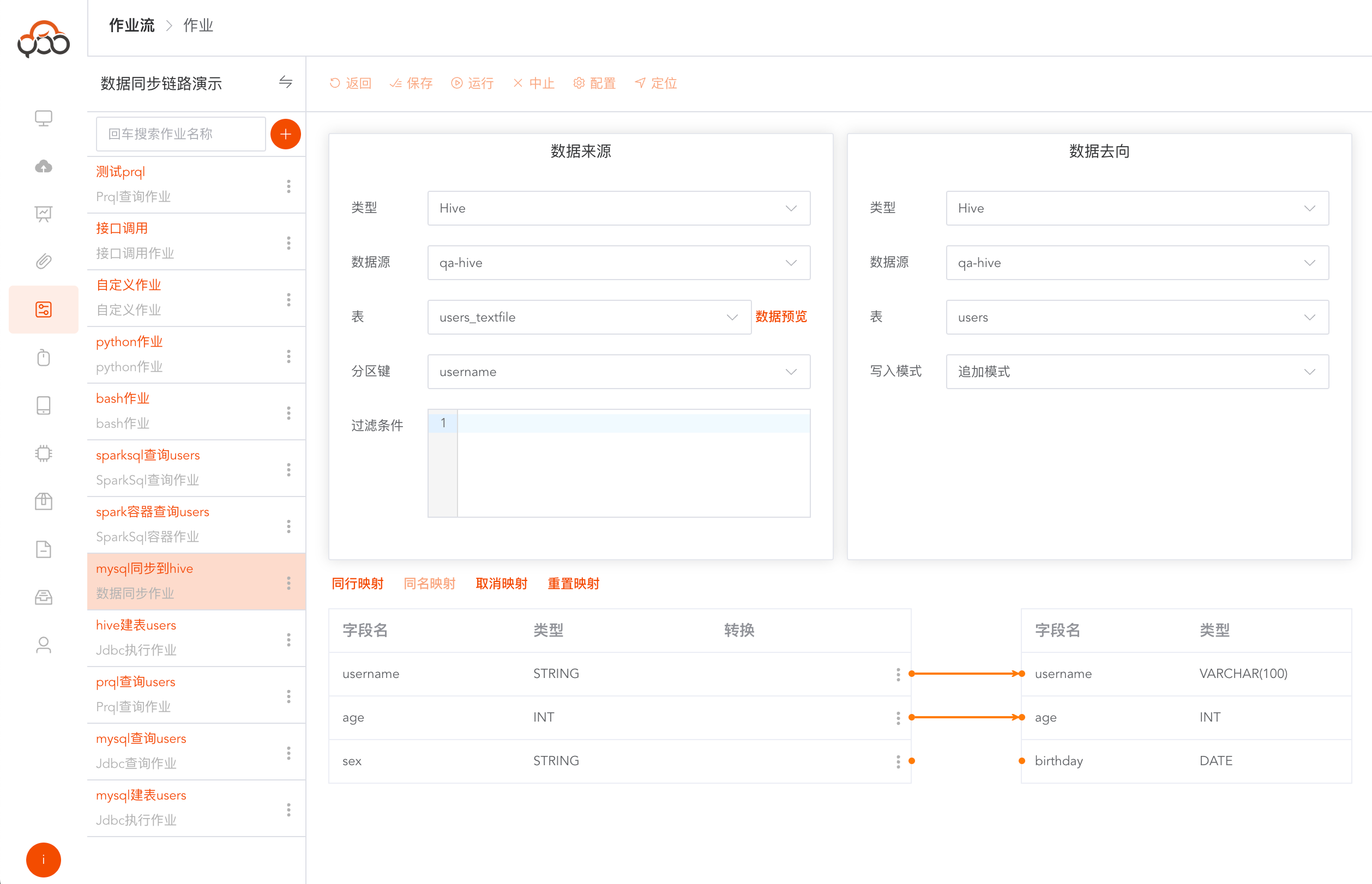Click the 运行 run button in toolbar
Image resolution: width=1372 pixels, height=884 pixels.
click(x=473, y=83)
